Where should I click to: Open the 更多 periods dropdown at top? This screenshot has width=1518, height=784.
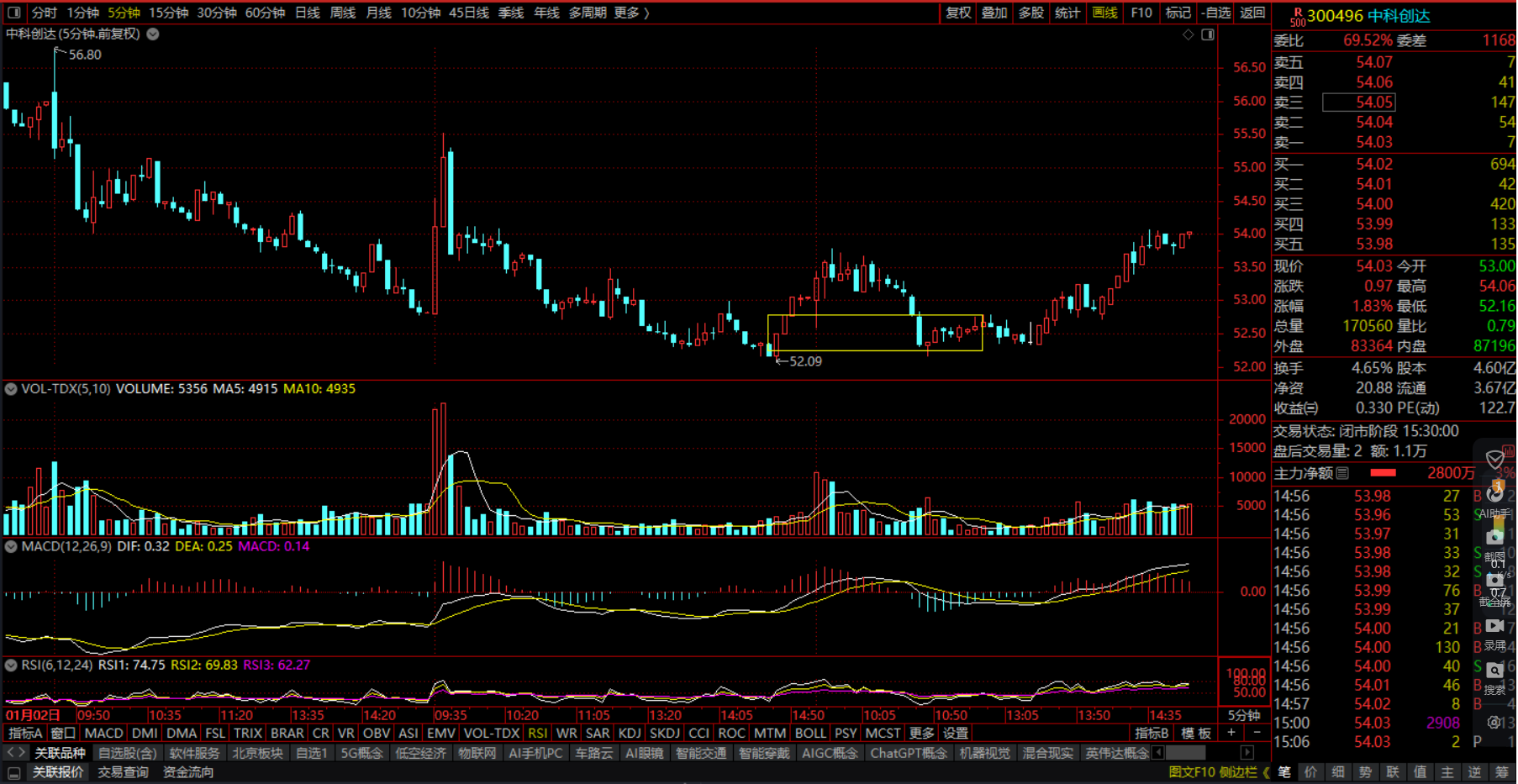631,13
